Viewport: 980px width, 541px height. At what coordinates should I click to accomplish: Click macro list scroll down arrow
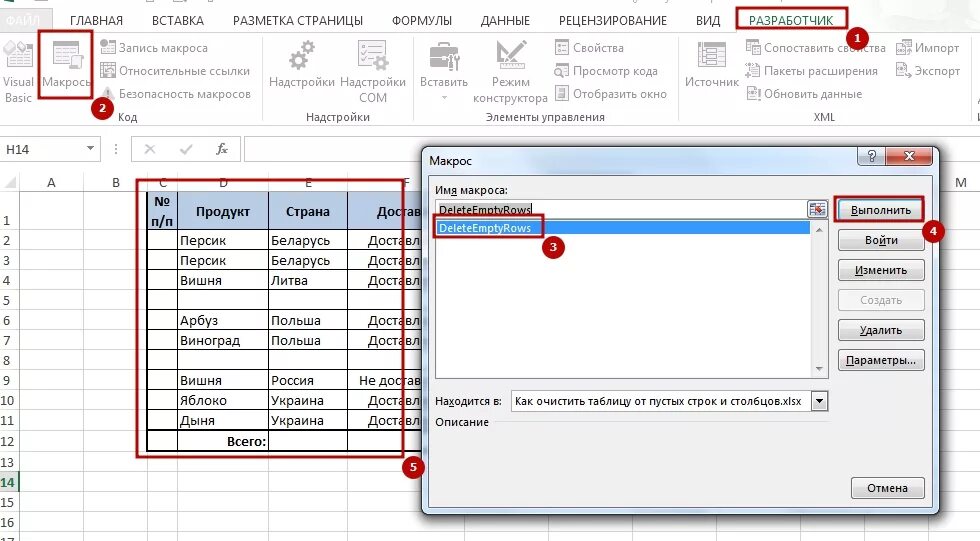(819, 369)
